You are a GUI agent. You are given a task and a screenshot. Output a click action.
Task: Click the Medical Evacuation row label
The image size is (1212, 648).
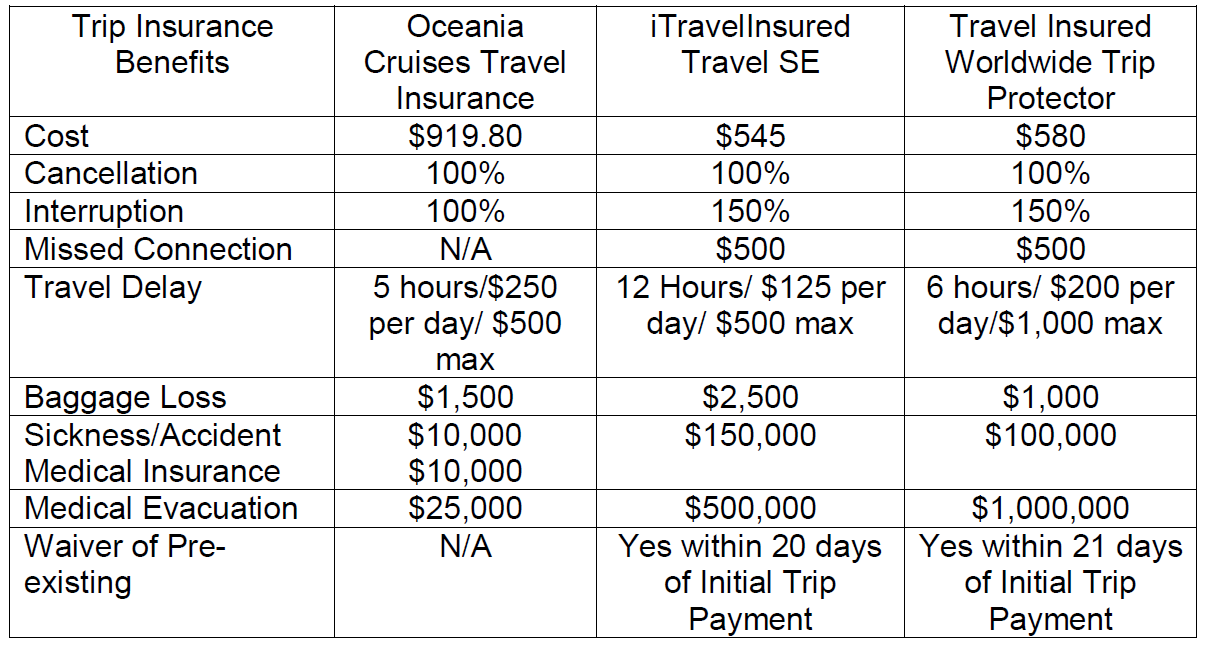(x=161, y=508)
